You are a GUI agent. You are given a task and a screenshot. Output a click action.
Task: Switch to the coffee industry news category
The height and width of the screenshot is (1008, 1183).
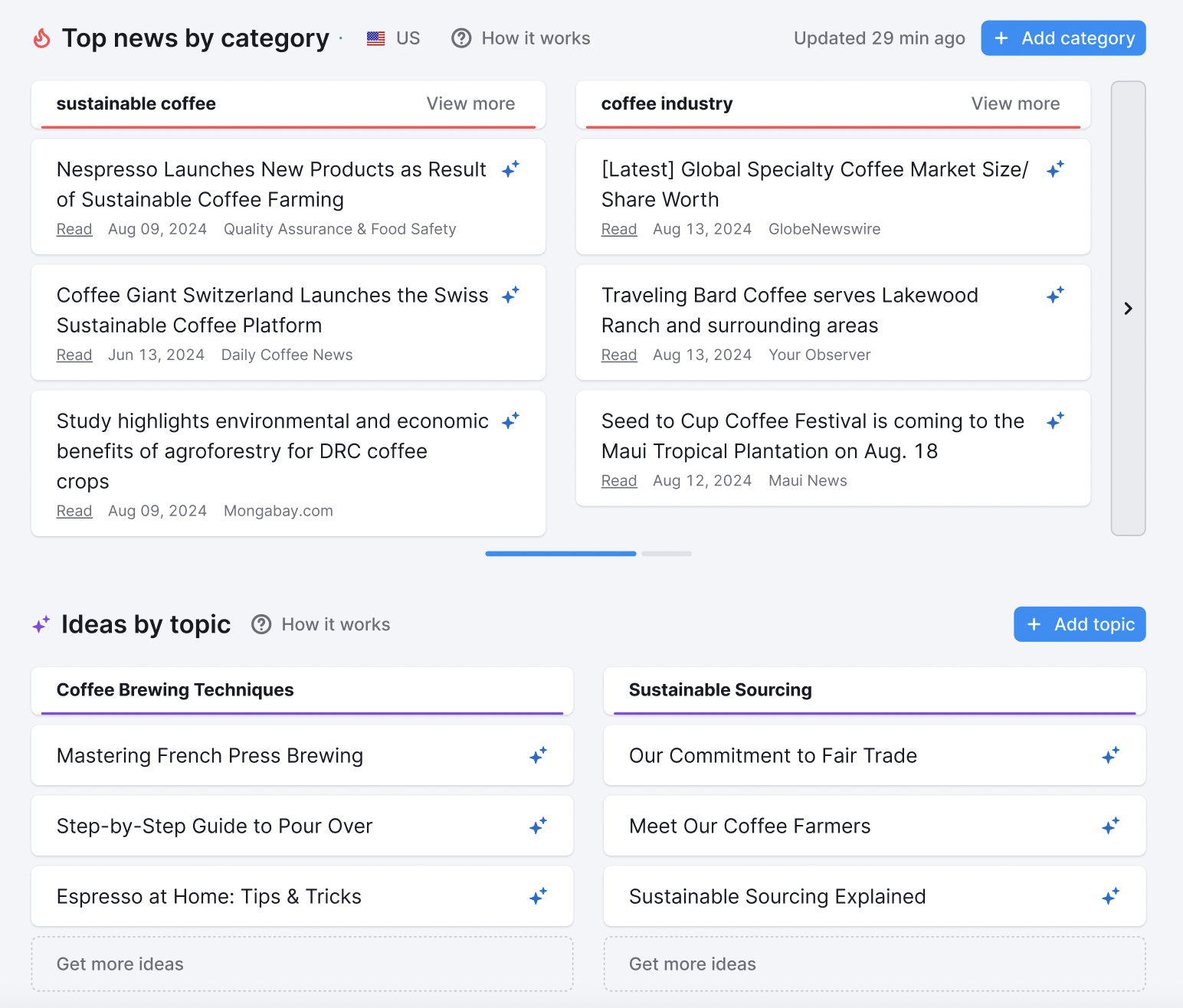point(667,104)
